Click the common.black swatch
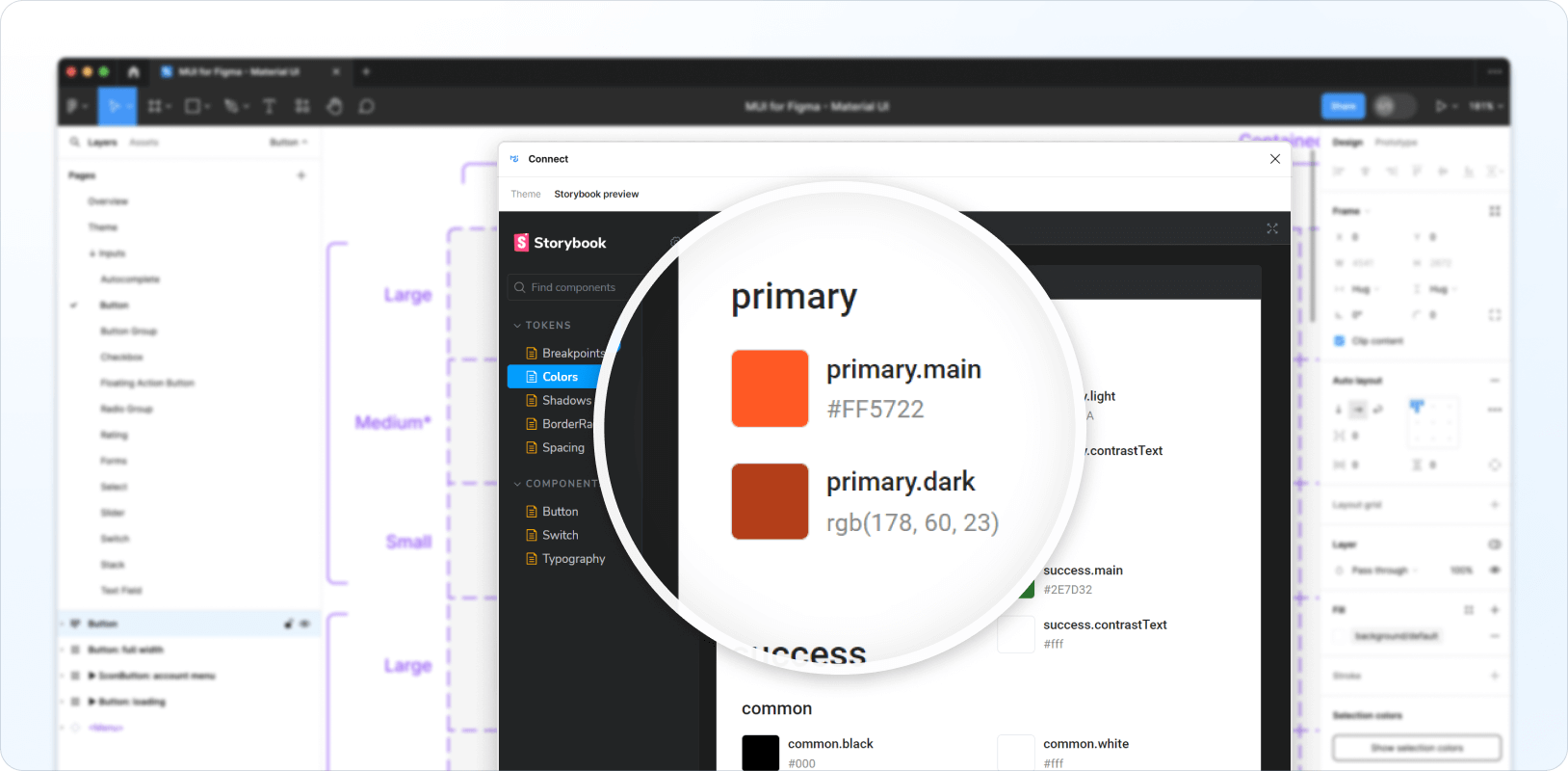The height and width of the screenshot is (771, 1568). [760, 753]
